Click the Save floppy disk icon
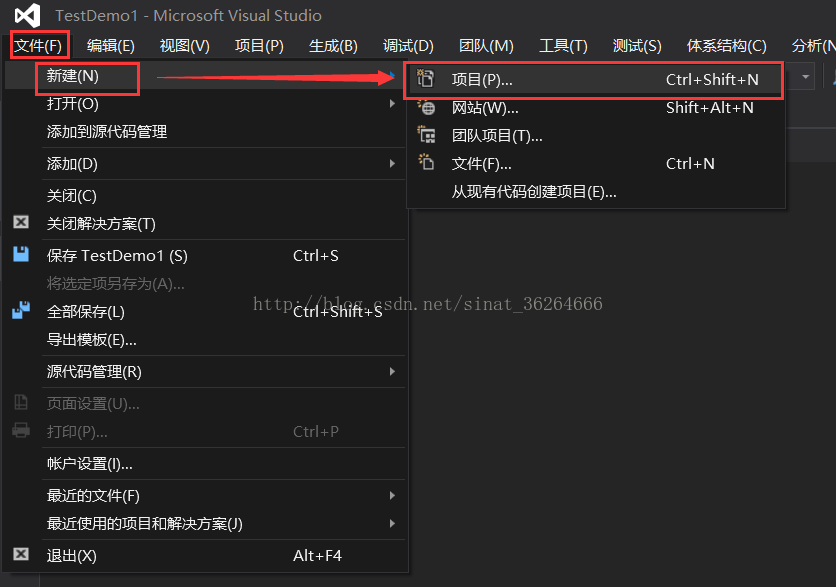Image resolution: width=836 pixels, height=587 pixels. 21,254
